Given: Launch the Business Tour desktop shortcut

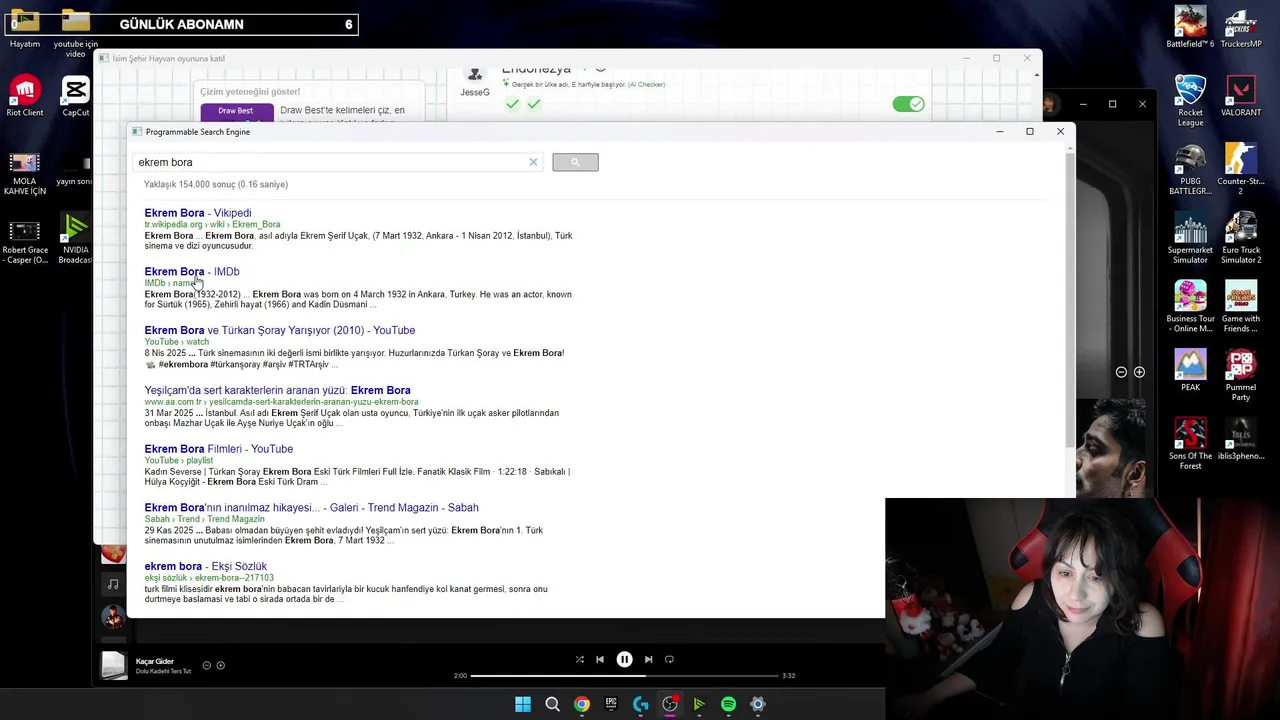Looking at the screenshot, I should [x=1190, y=306].
